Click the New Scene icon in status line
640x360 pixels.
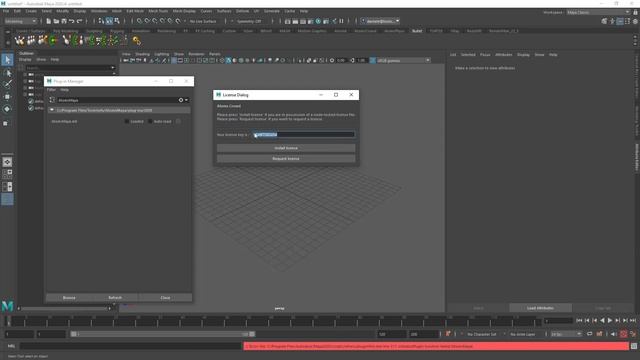click(x=49, y=21)
